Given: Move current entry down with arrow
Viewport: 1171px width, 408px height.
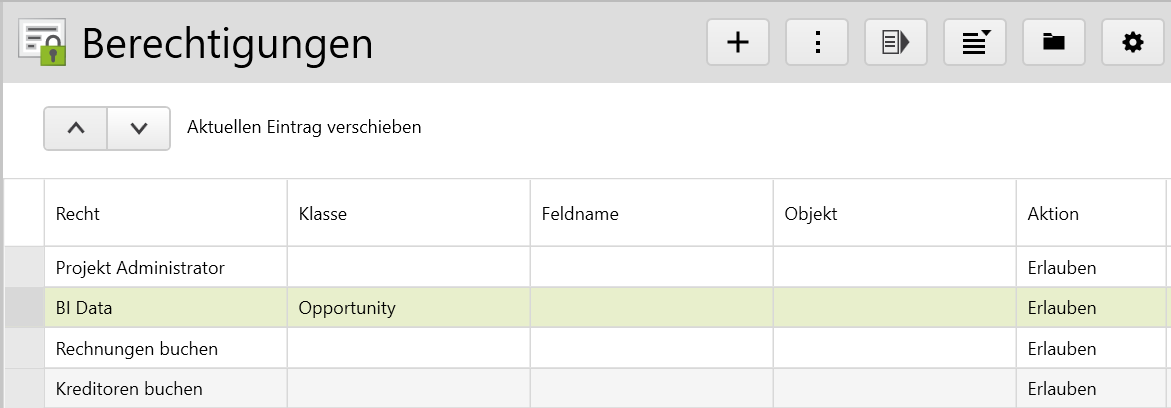Looking at the screenshot, I should pos(139,128).
